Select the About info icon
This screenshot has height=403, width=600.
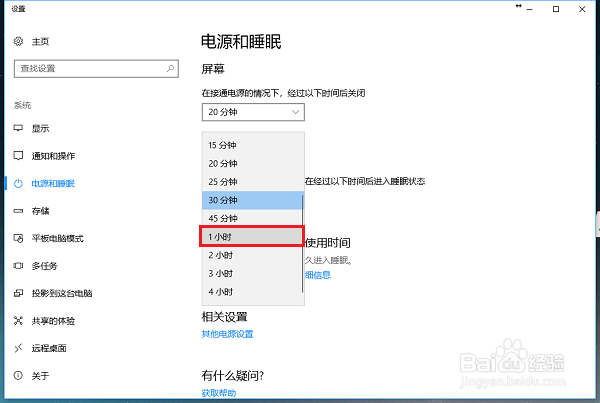pyautogui.click(x=18, y=375)
